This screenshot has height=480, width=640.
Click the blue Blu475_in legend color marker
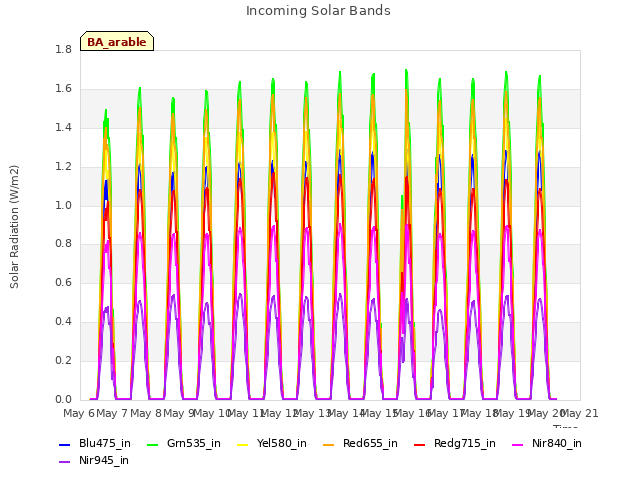(x=65, y=444)
